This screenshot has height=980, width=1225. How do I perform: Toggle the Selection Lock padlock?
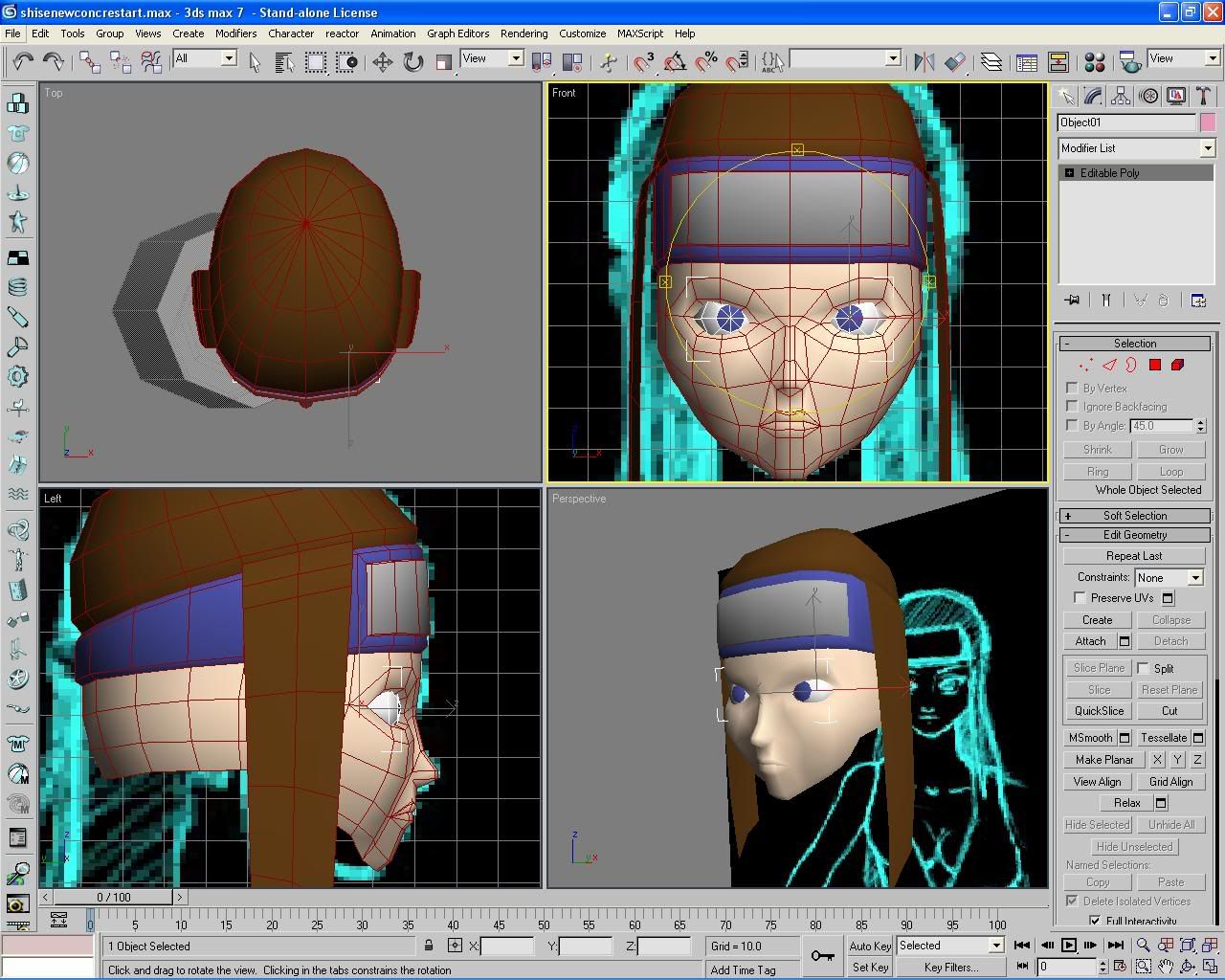429,946
